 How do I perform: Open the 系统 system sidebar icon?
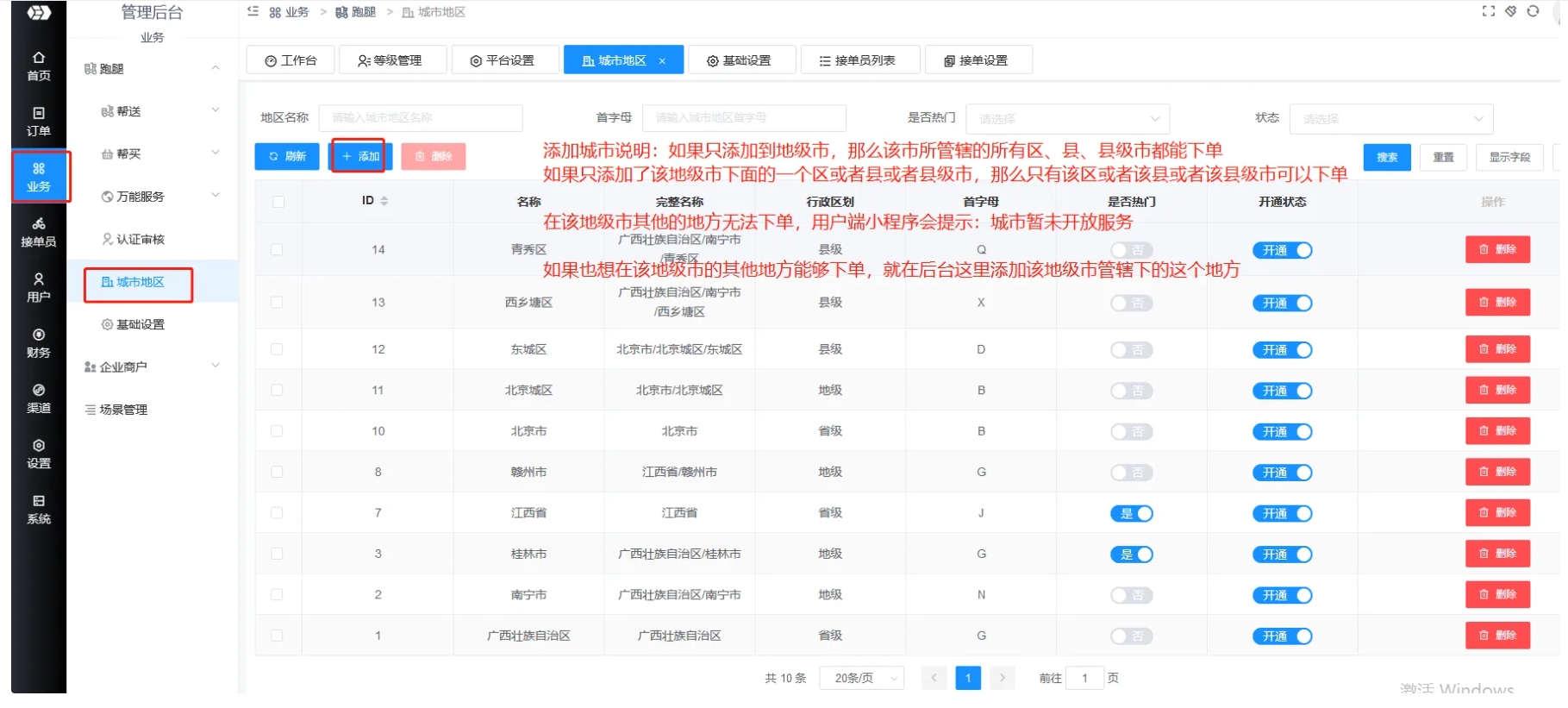pyautogui.click(x=39, y=510)
